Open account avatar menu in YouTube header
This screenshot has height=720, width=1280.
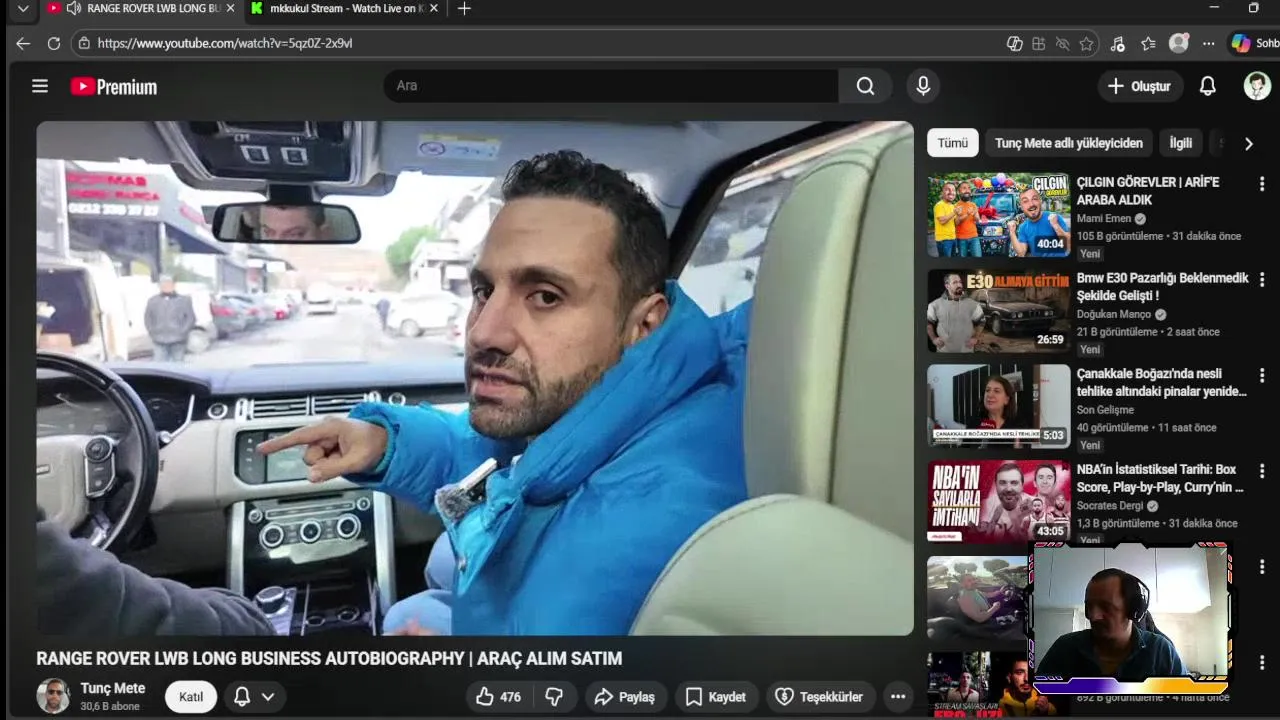(x=1257, y=86)
